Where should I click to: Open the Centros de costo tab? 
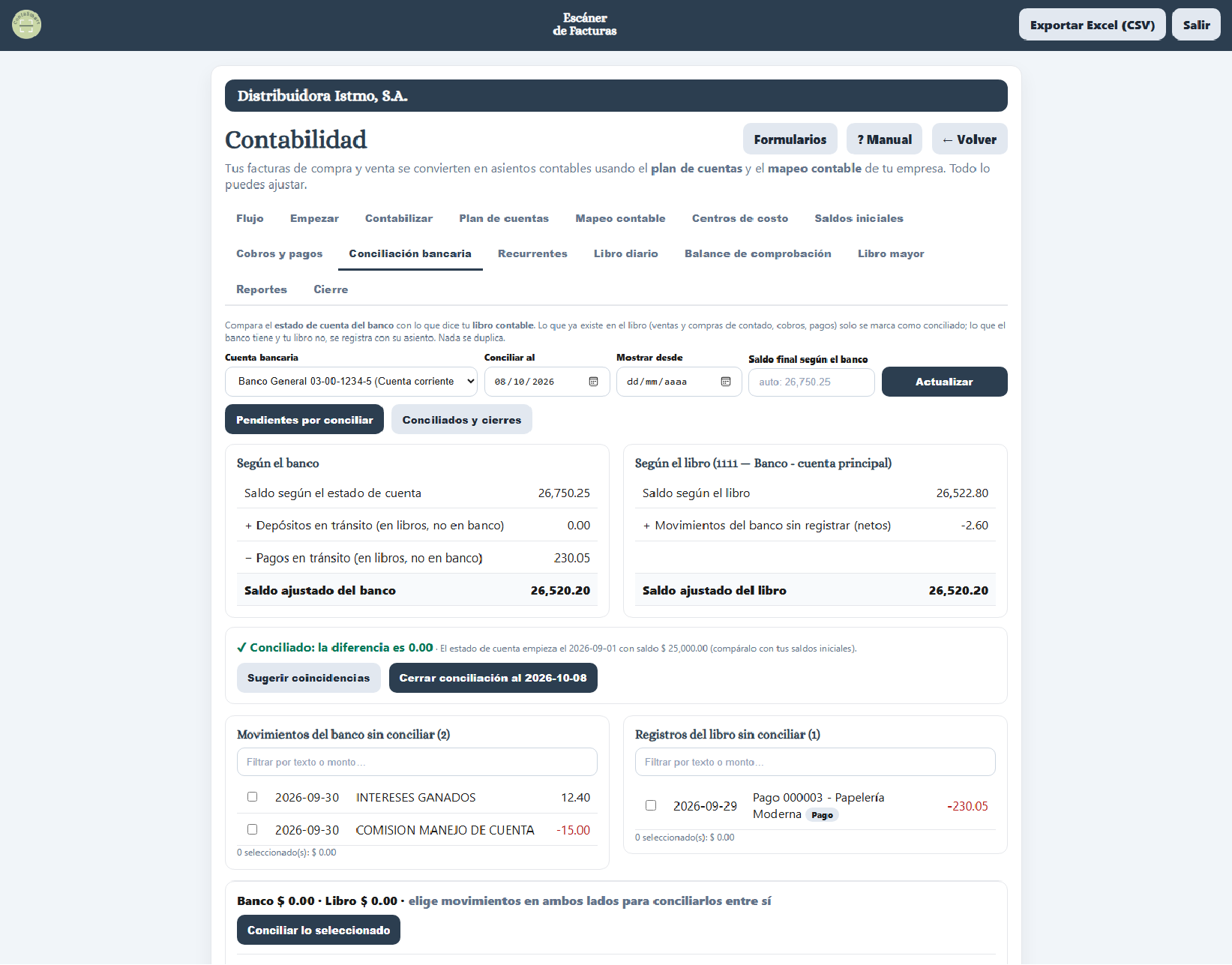pyautogui.click(x=740, y=218)
